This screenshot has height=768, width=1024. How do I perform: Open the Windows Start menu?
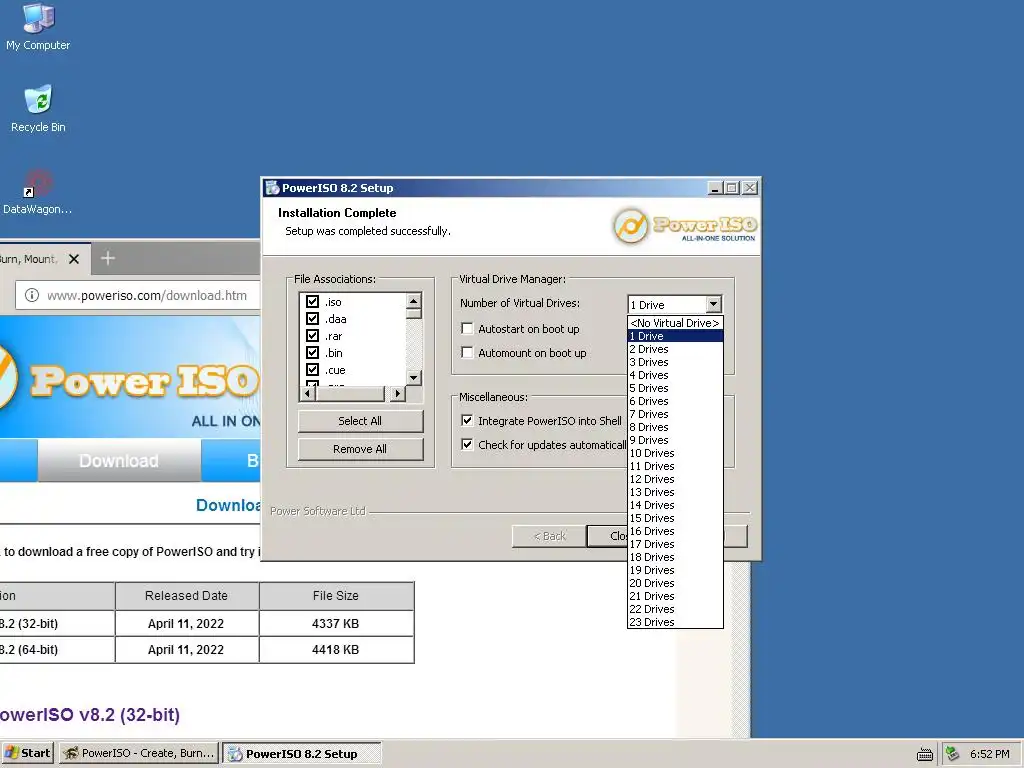(28, 753)
